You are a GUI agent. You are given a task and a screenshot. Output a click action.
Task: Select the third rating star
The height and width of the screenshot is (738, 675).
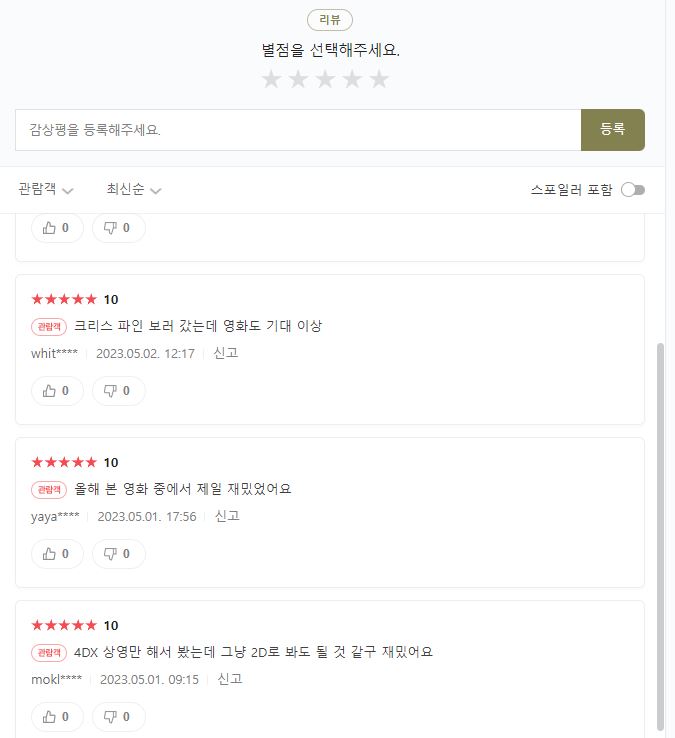[x=325, y=80]
